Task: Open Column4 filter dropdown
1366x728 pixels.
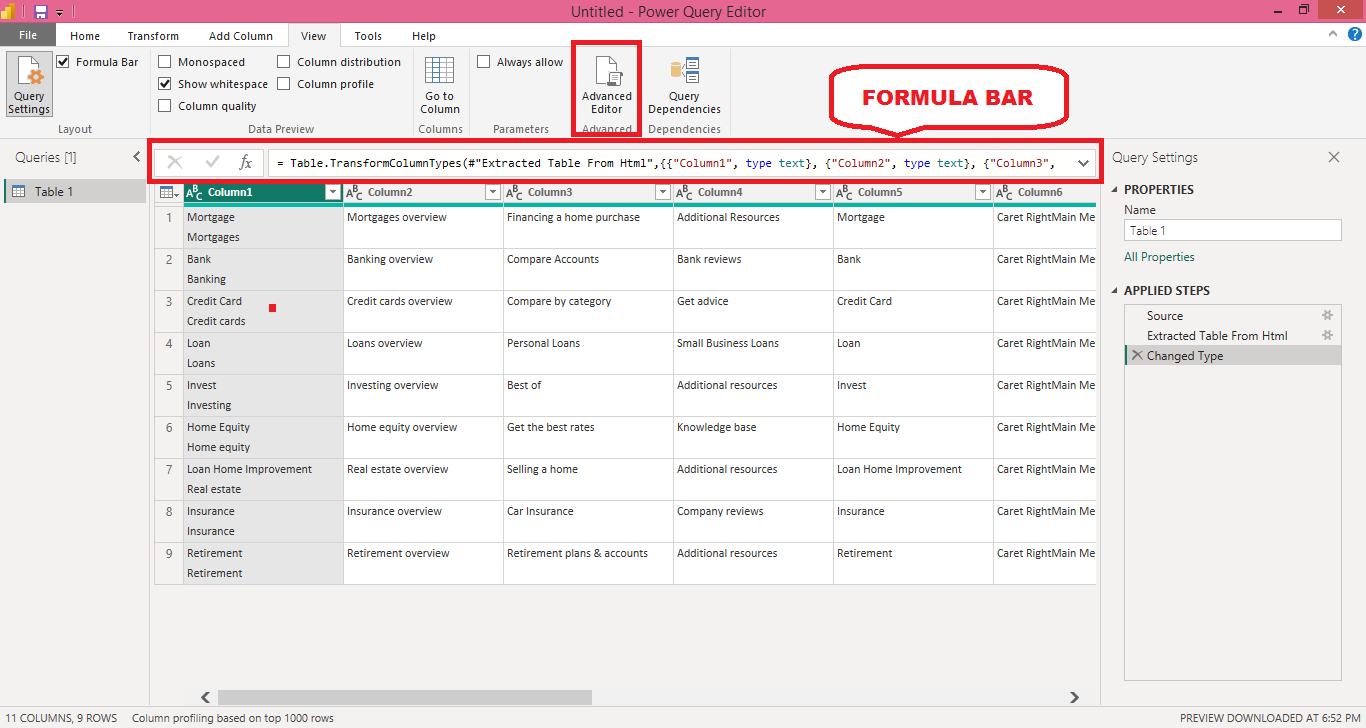Action: pos(822,192)
